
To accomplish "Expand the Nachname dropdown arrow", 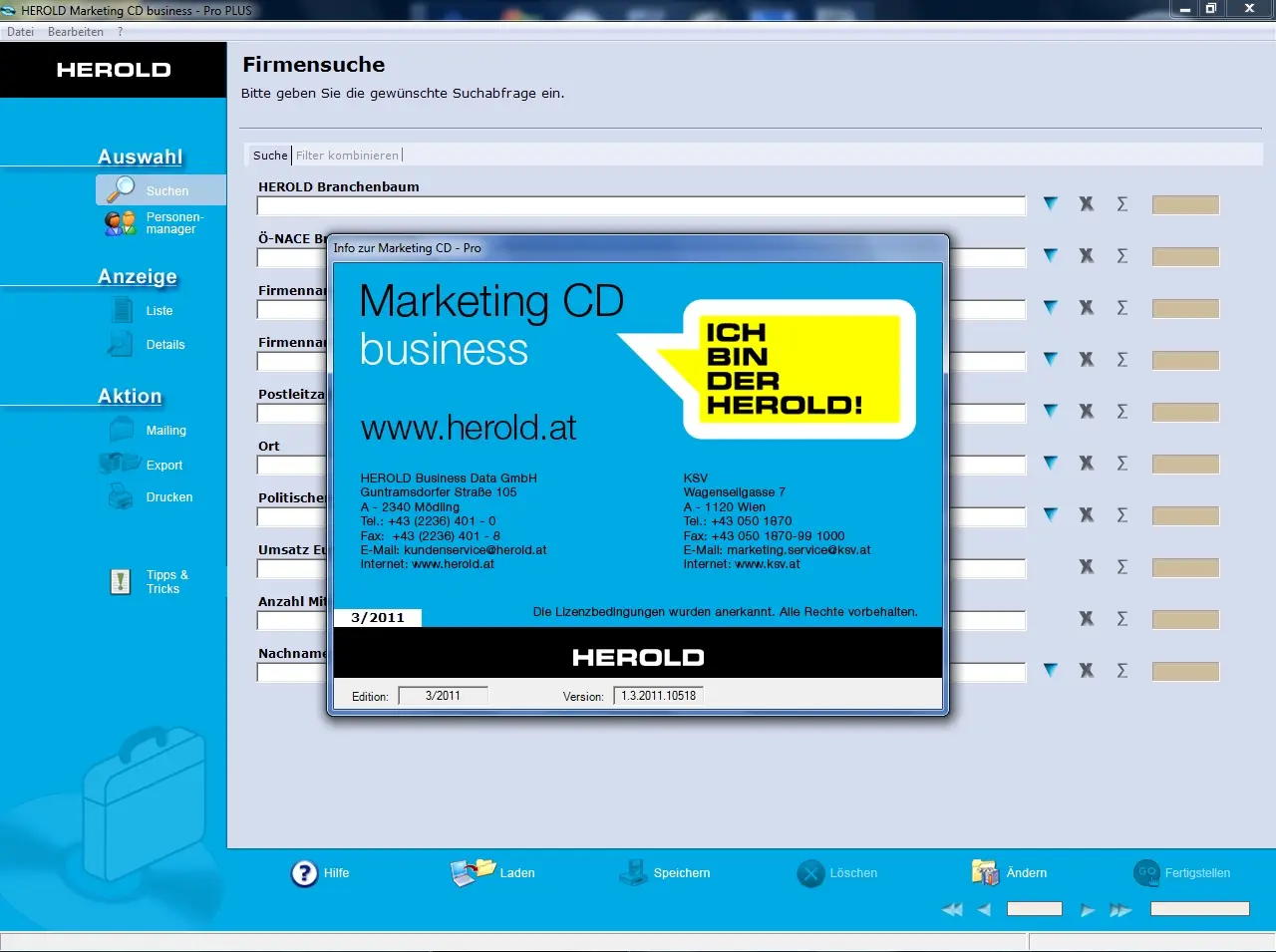I will click(1050, 670).
